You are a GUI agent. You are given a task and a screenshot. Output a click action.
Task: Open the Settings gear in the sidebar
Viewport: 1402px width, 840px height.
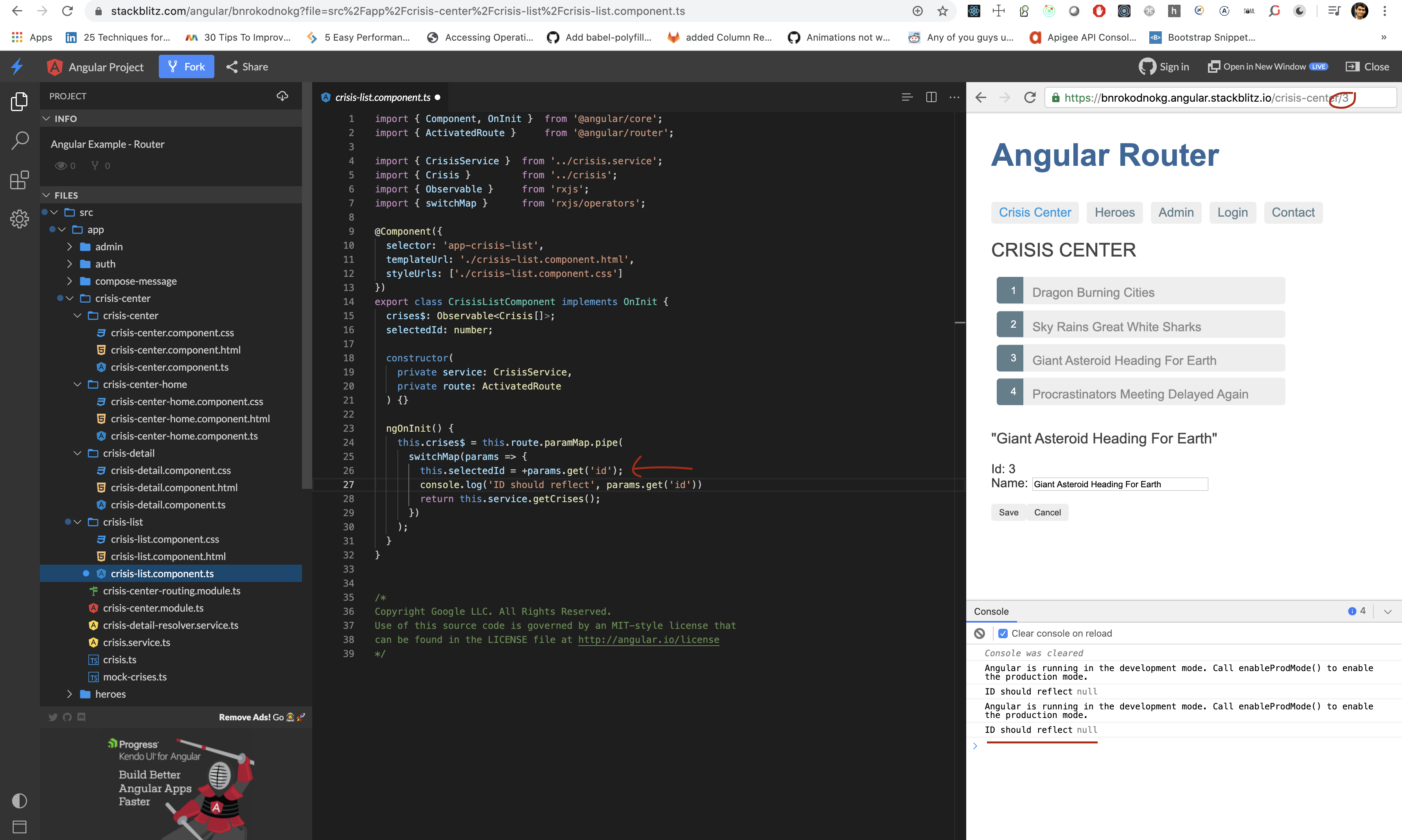[19, 219]
